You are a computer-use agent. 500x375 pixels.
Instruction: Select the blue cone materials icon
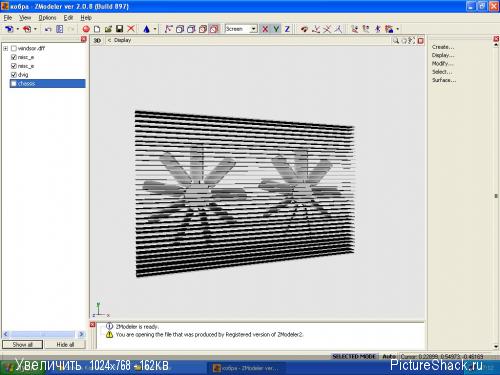(146, 29)
